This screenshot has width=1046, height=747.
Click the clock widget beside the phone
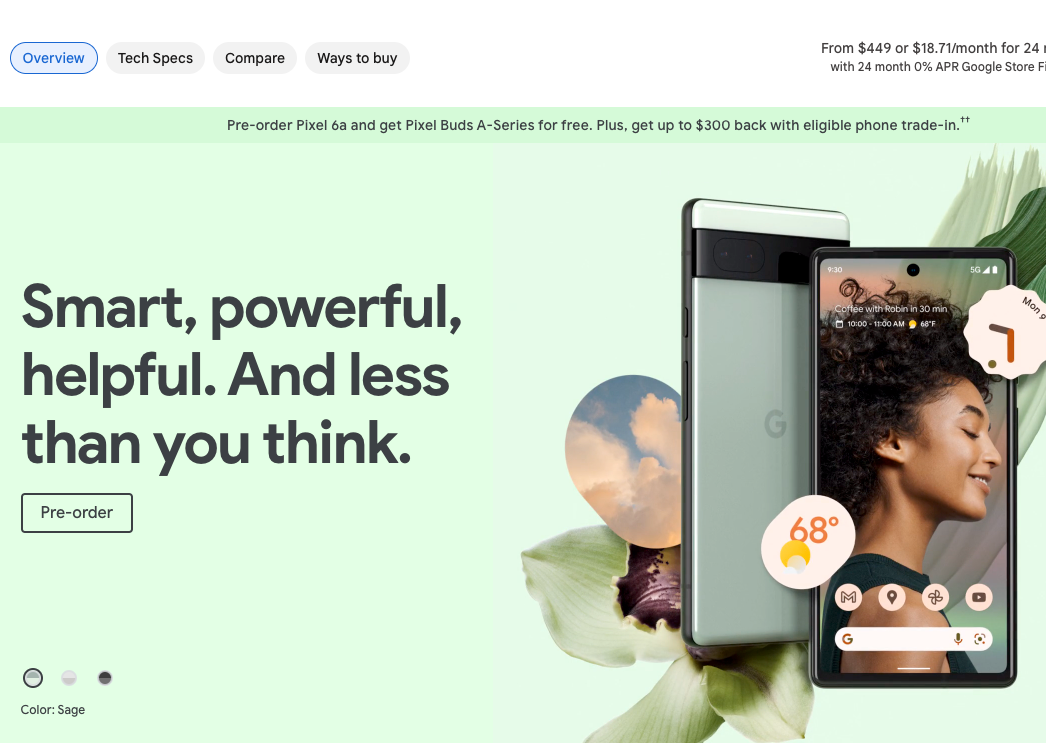pos(1006,332)
